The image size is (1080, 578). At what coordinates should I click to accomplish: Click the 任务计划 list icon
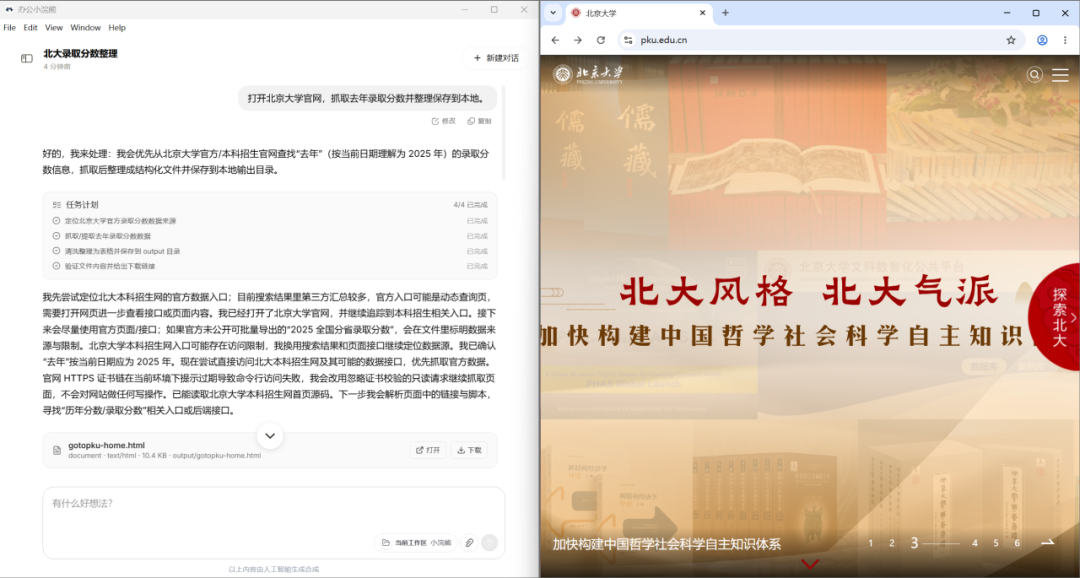point(56,205)
